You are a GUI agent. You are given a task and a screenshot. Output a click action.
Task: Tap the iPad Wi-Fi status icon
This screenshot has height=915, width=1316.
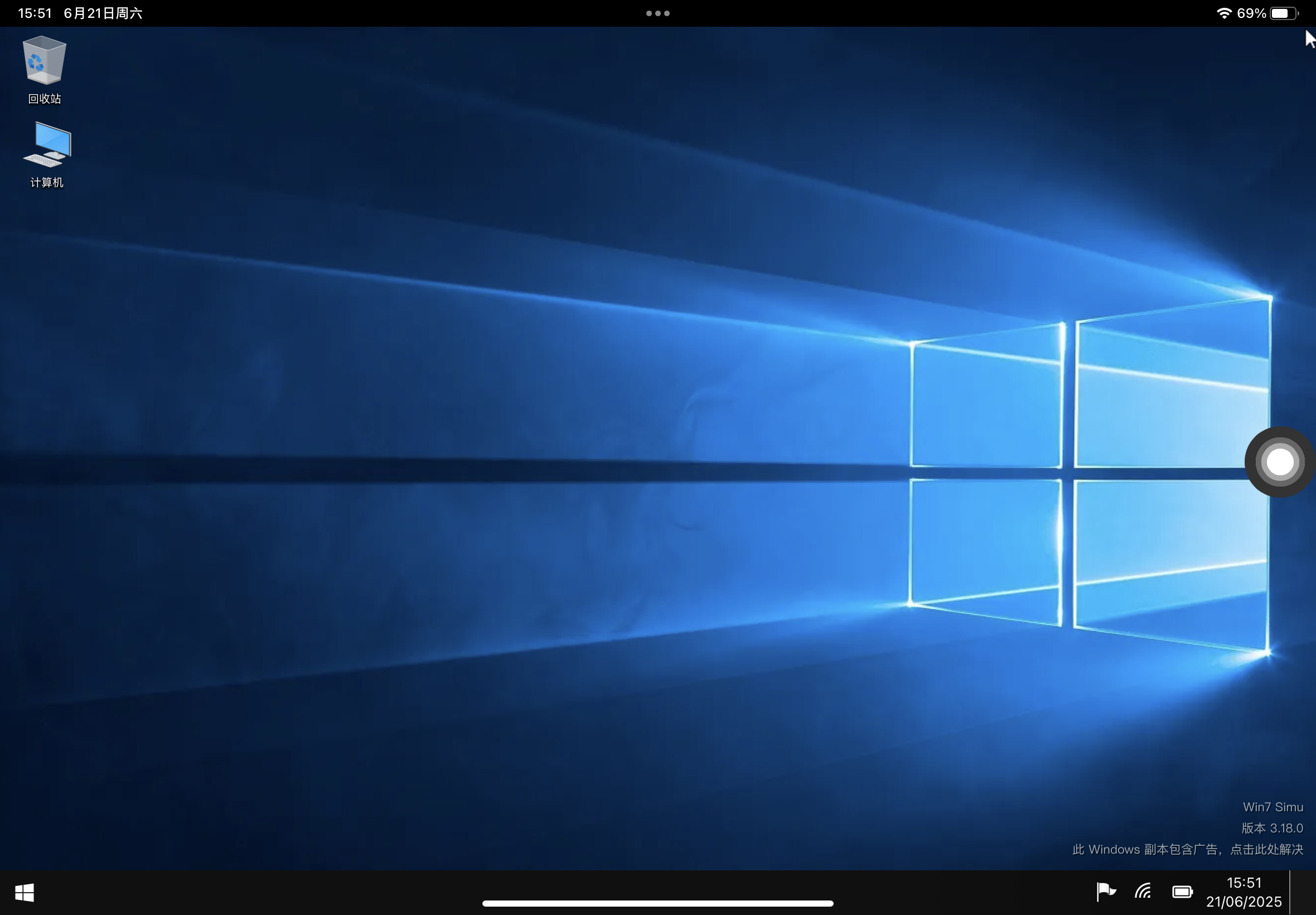tap(1223, 13)
